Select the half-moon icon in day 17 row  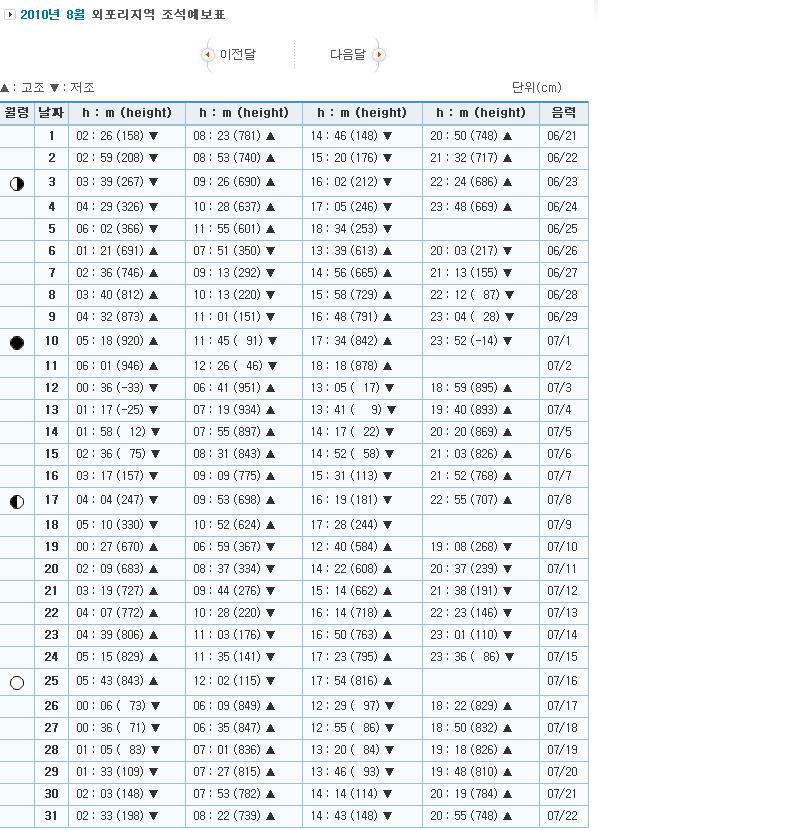coord(17,502)
